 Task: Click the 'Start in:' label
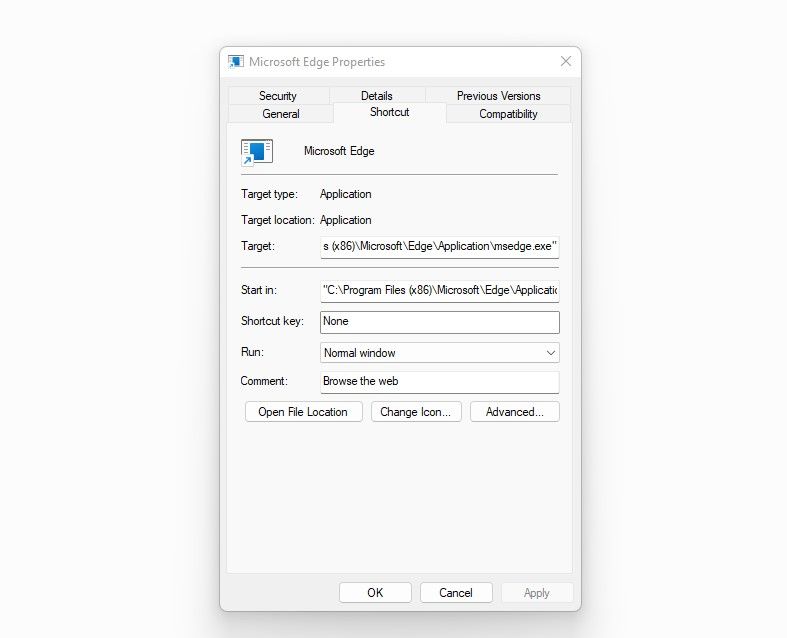point(258,290)
